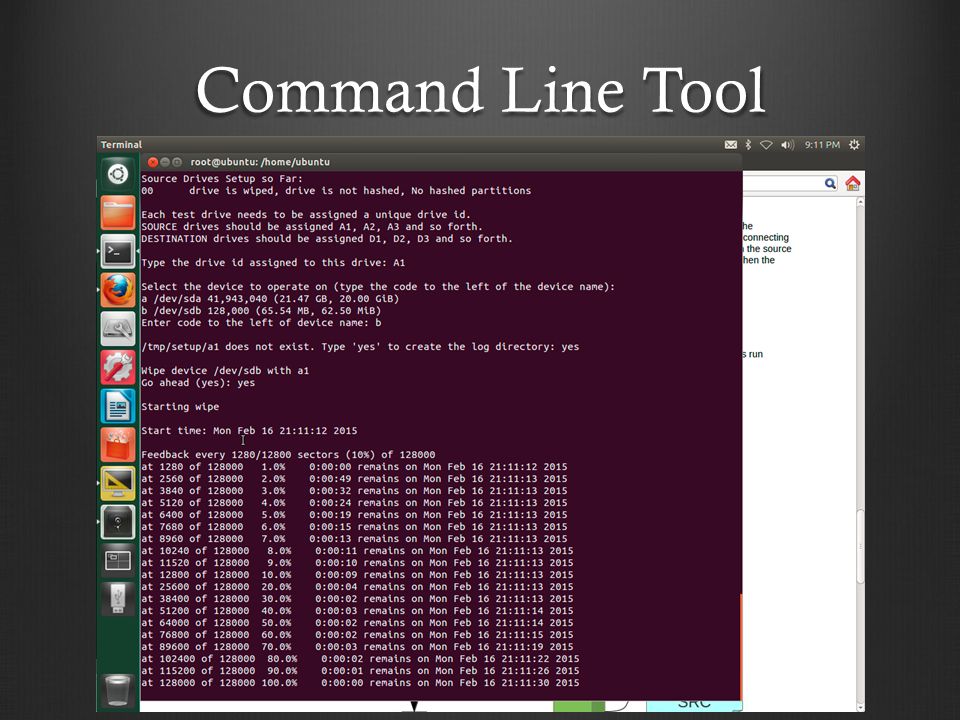The image size is (960, 720).
Task: Maximize the root@ubuntu terminal window
Action: pos(177,162)
